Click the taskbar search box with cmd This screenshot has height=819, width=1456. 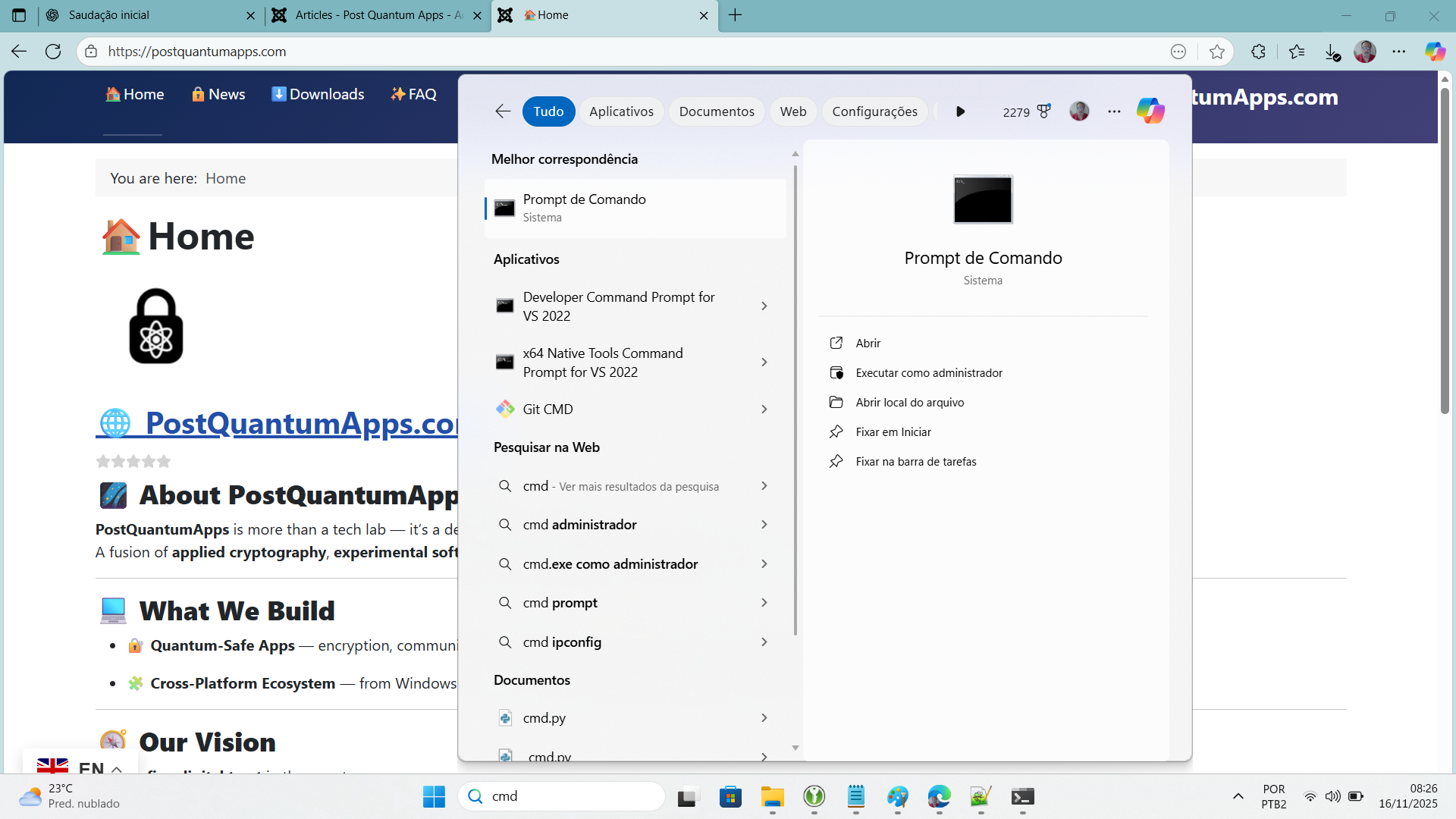click(563, 796)
